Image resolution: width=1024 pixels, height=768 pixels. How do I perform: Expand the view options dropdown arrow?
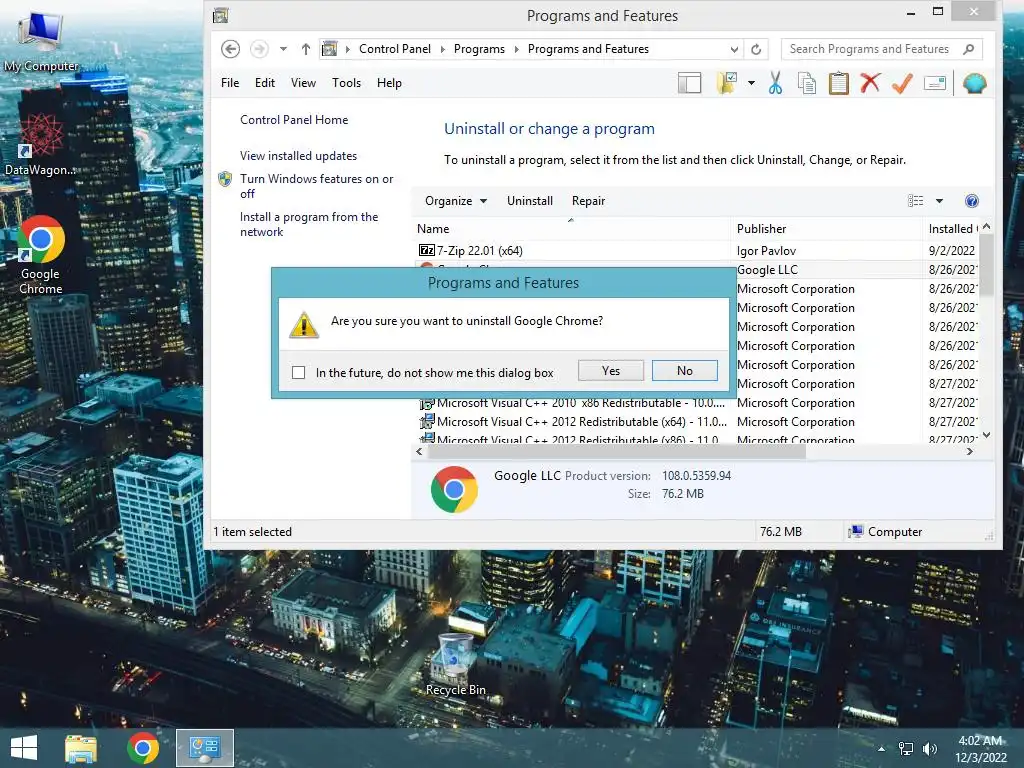[x=939, y=201]
